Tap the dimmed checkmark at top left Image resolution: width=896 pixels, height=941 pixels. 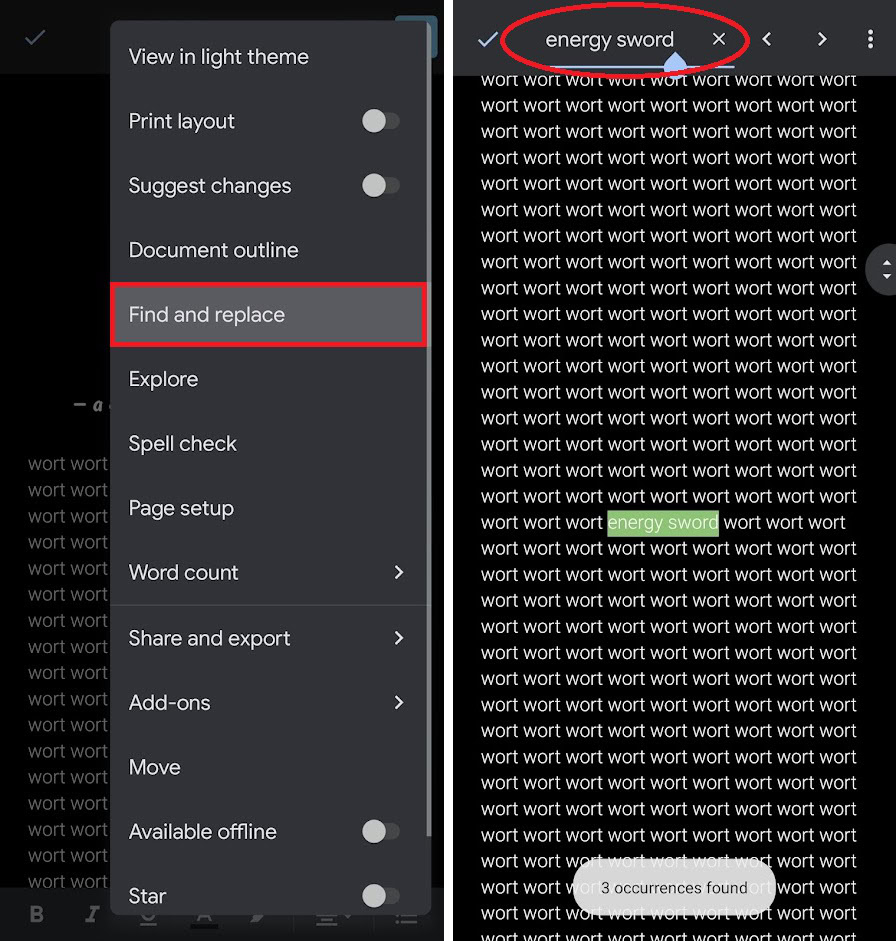pos(35,38)
